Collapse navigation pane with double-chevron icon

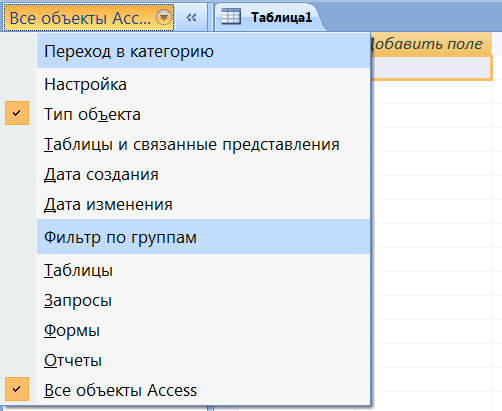pyautogui.click(x=191, y=18)
